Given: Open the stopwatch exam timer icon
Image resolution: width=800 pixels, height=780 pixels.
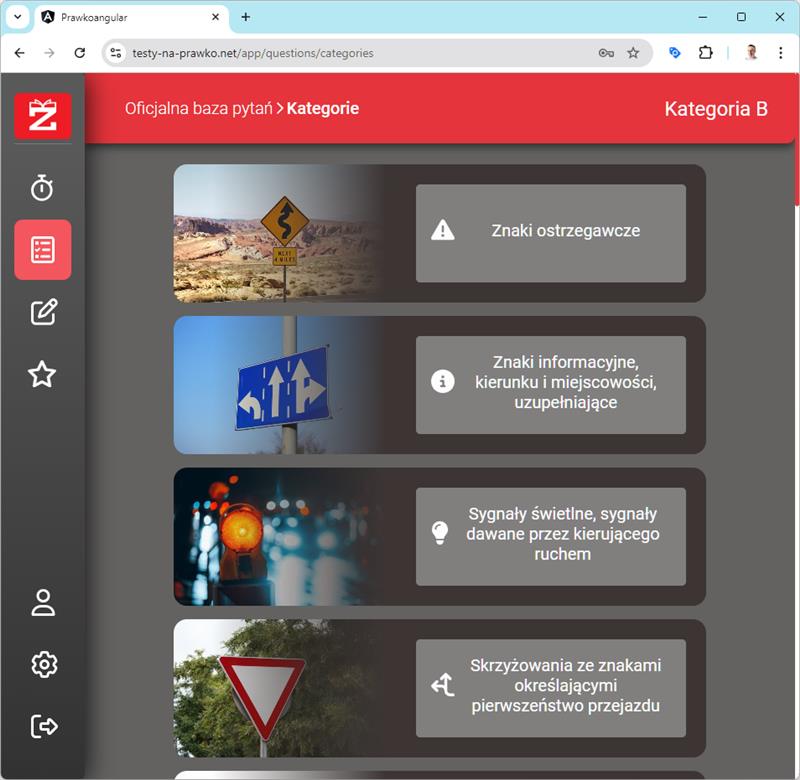Looking at the screenshot, I should coord(42,187).
